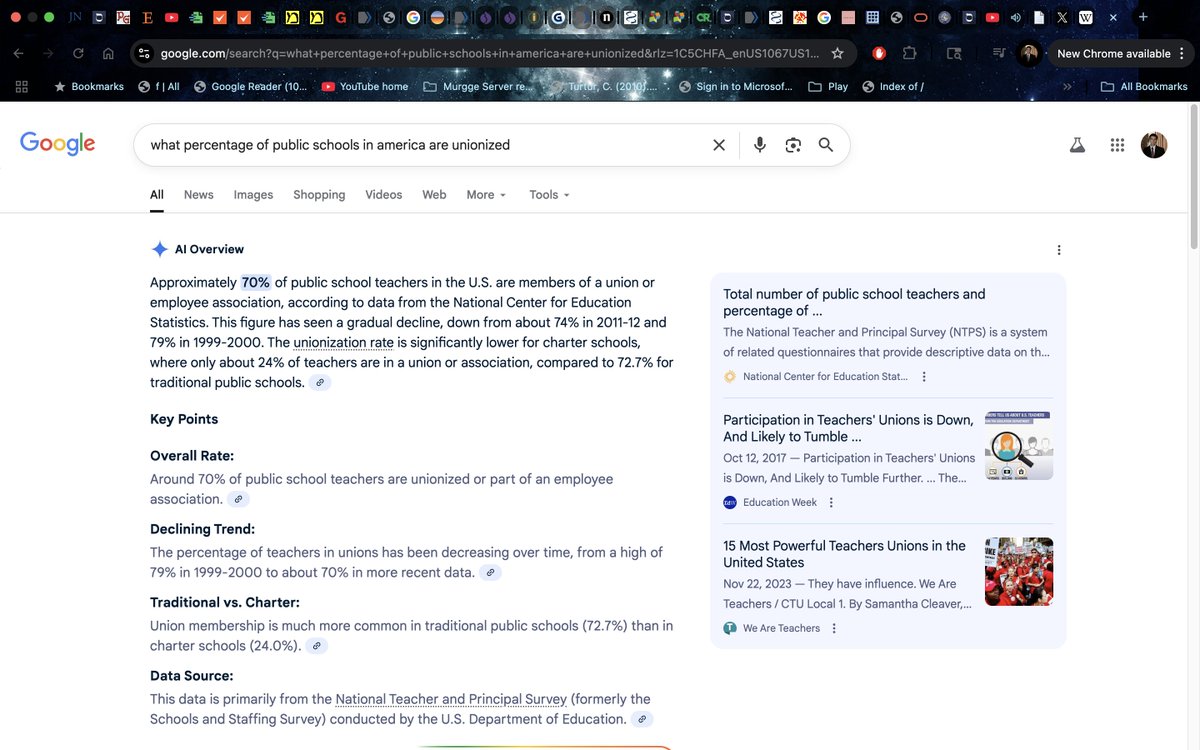Start a voice search with the microphone
Image resolution: width=1200 pixels, height=750 pixels.
[x=760, y=145]
